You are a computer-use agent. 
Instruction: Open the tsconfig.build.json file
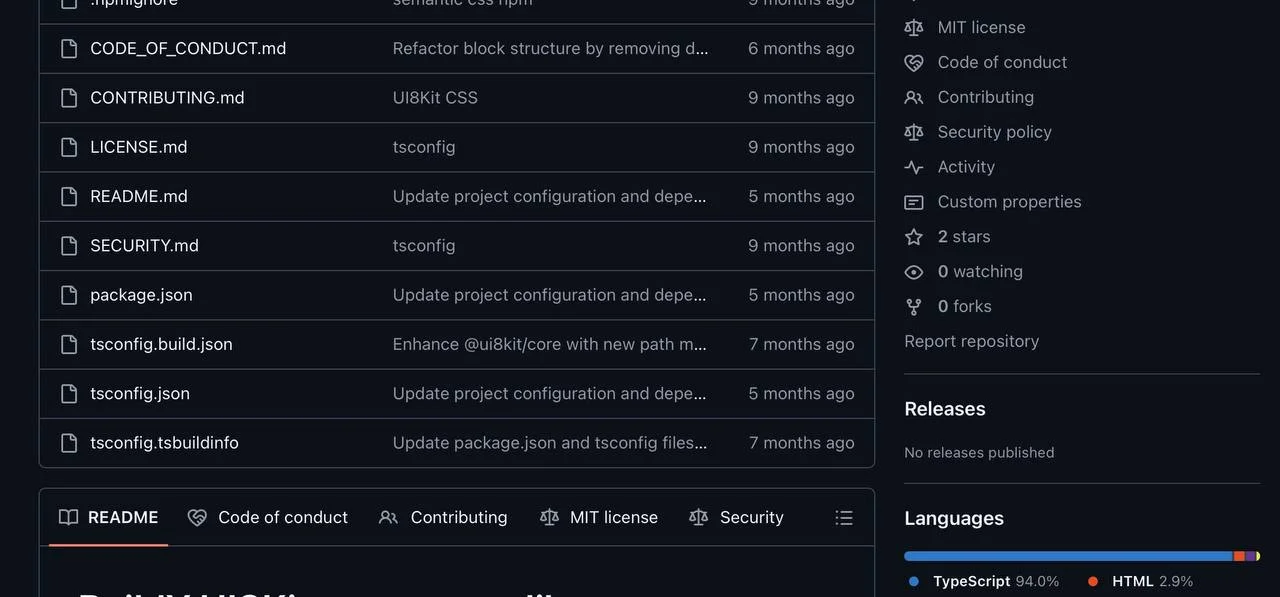161,344
